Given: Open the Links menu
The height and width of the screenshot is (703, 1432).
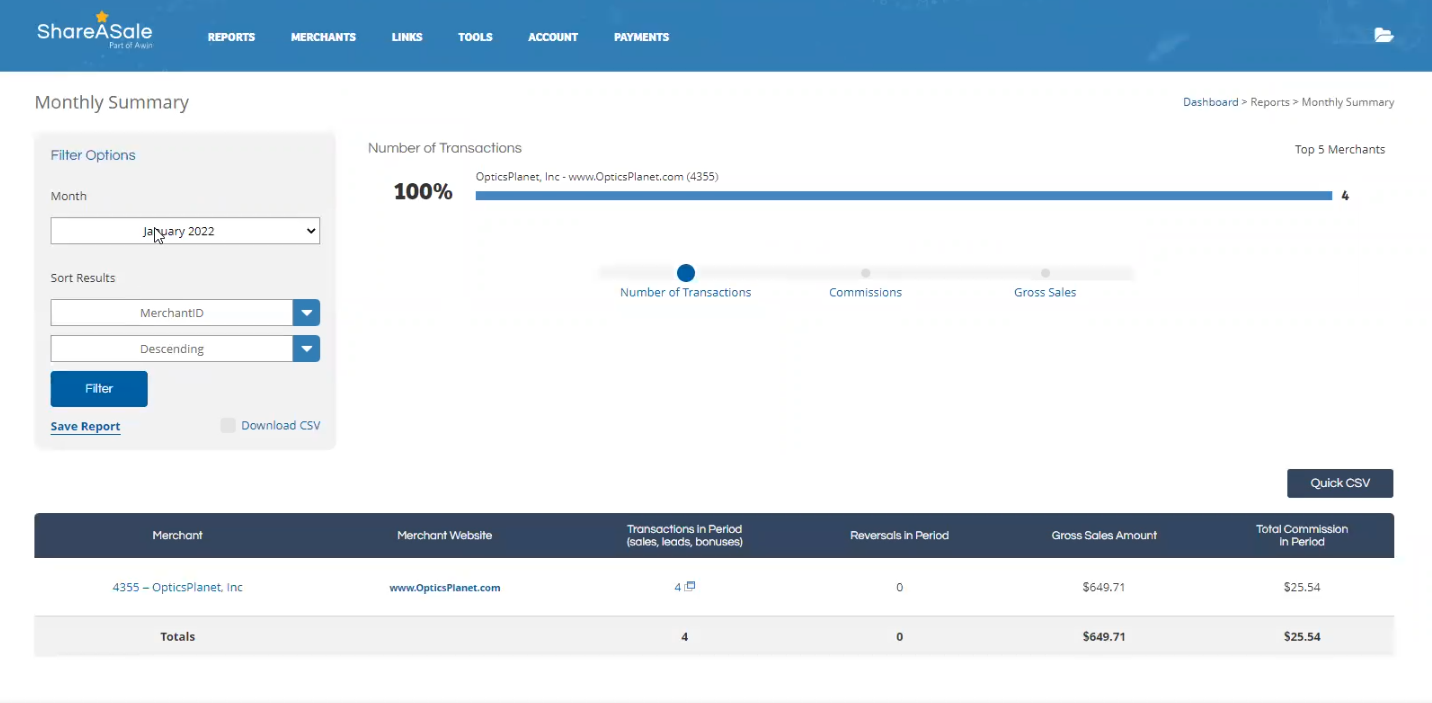Looking at the screenshot, I should tap(407, 37).
